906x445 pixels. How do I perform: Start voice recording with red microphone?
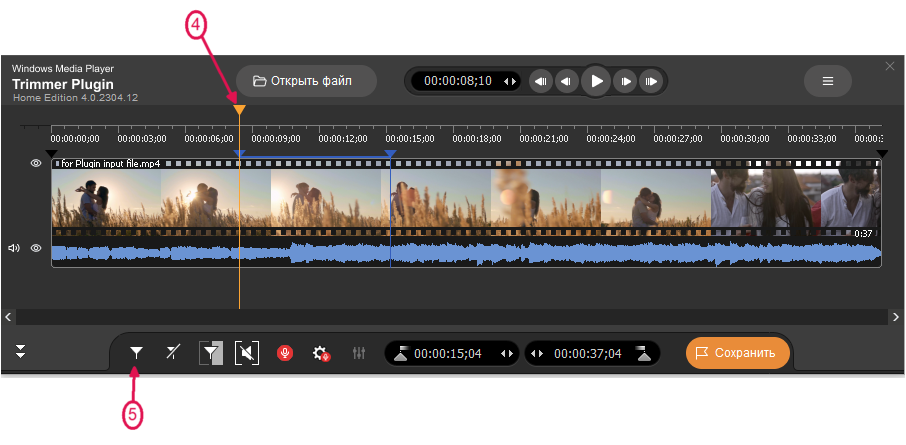[x=284, y=353]
